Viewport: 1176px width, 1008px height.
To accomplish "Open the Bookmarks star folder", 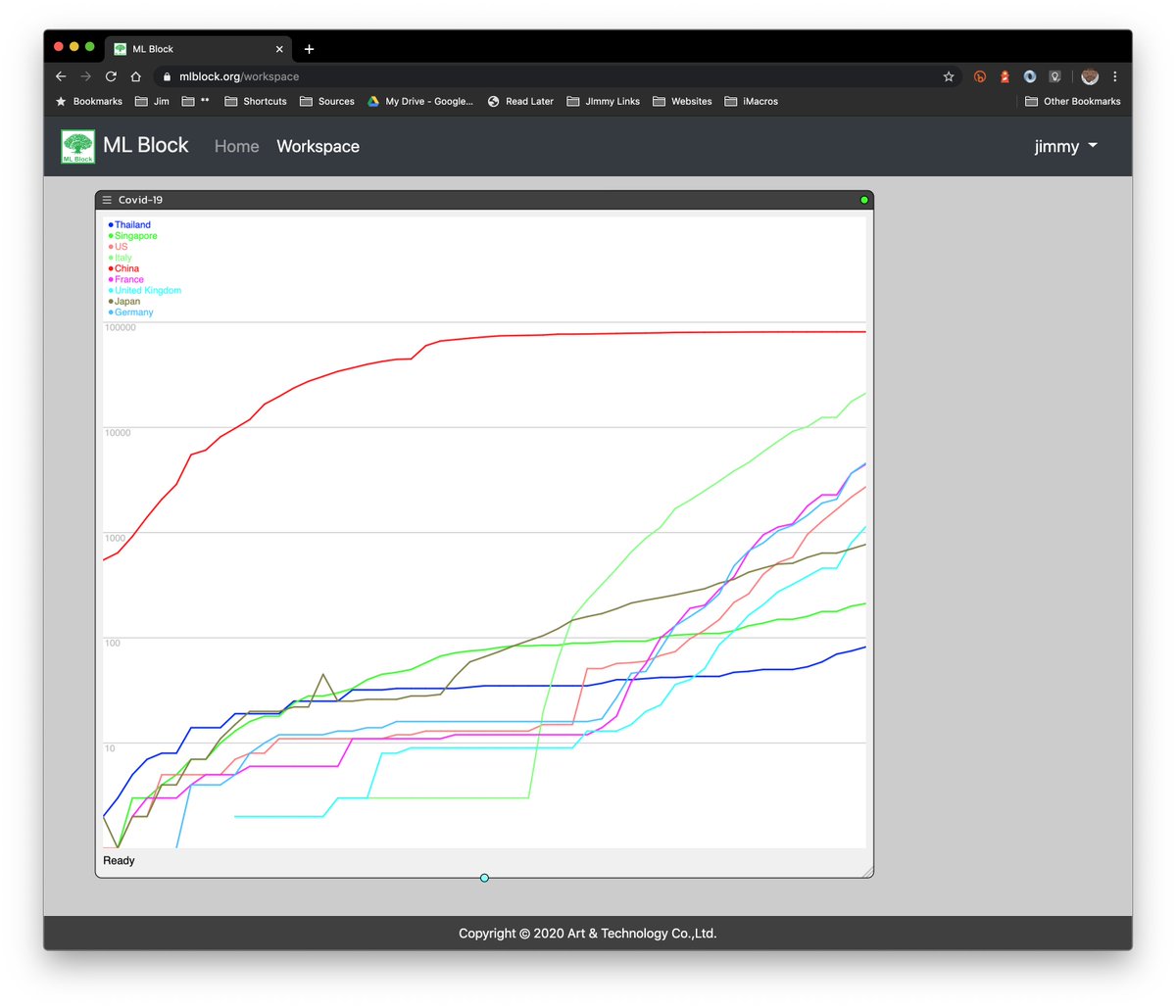I will tap(89, 101).
